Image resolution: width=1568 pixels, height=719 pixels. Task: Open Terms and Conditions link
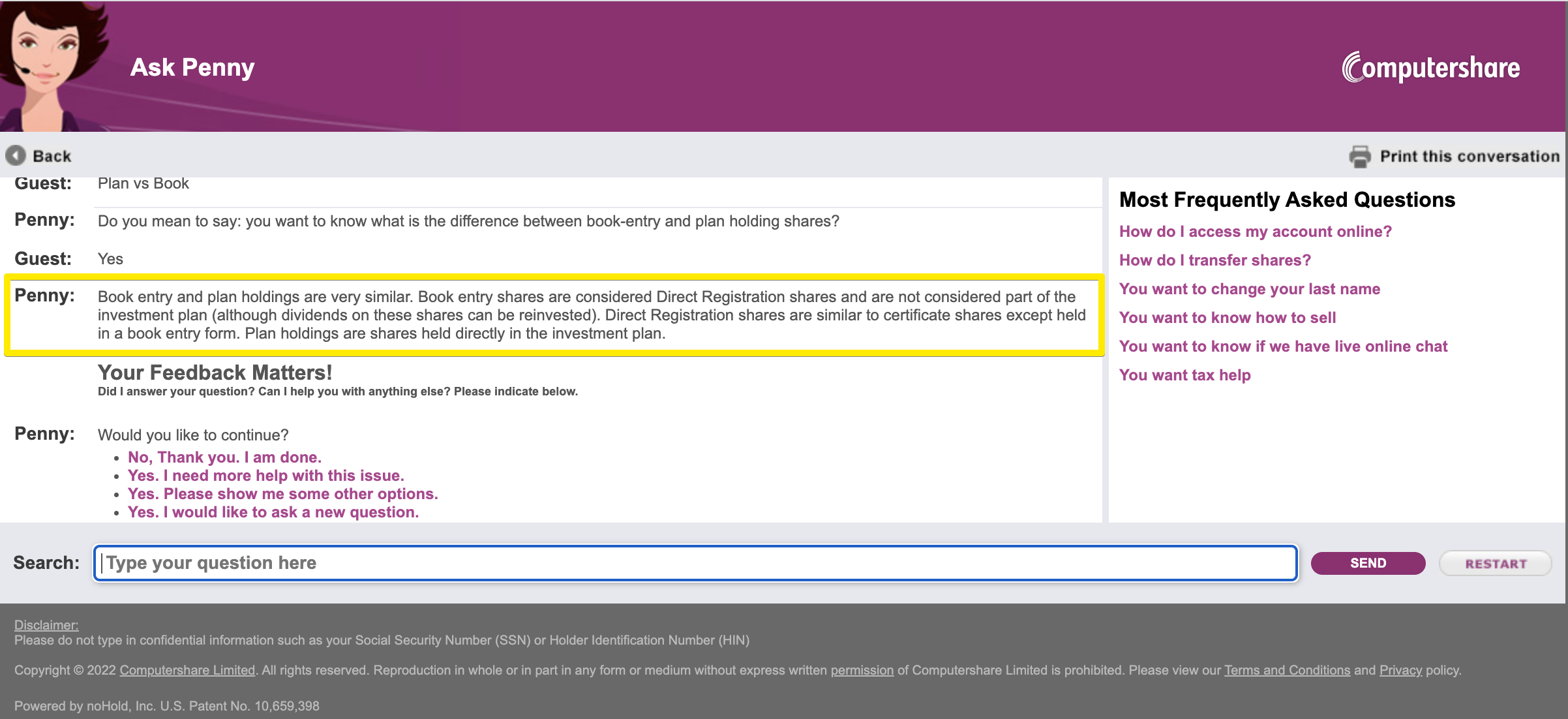point(1287,670)
